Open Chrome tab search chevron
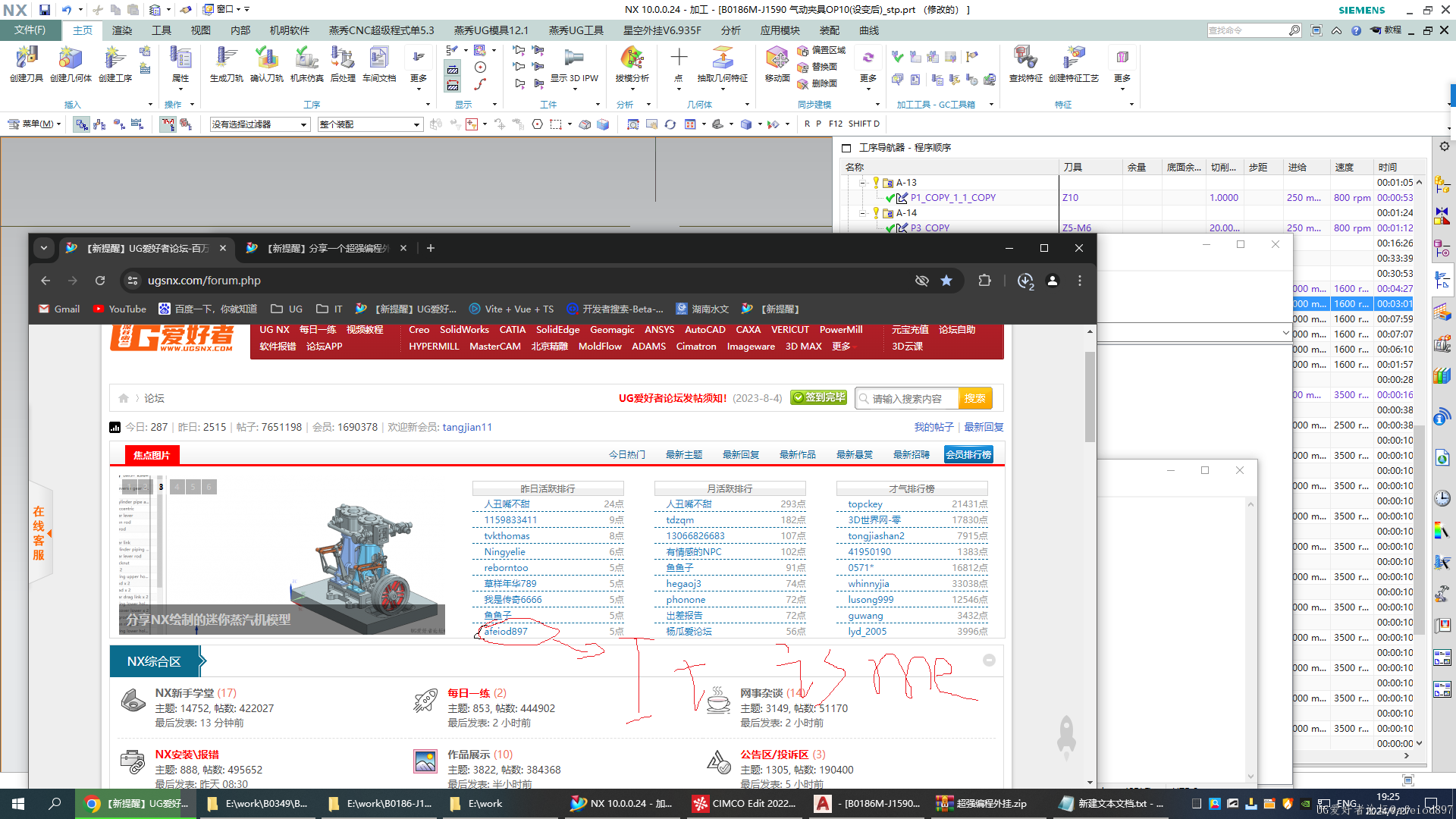Image resolution: width=1456 pixels, height=819 pixels. (44, 248)
